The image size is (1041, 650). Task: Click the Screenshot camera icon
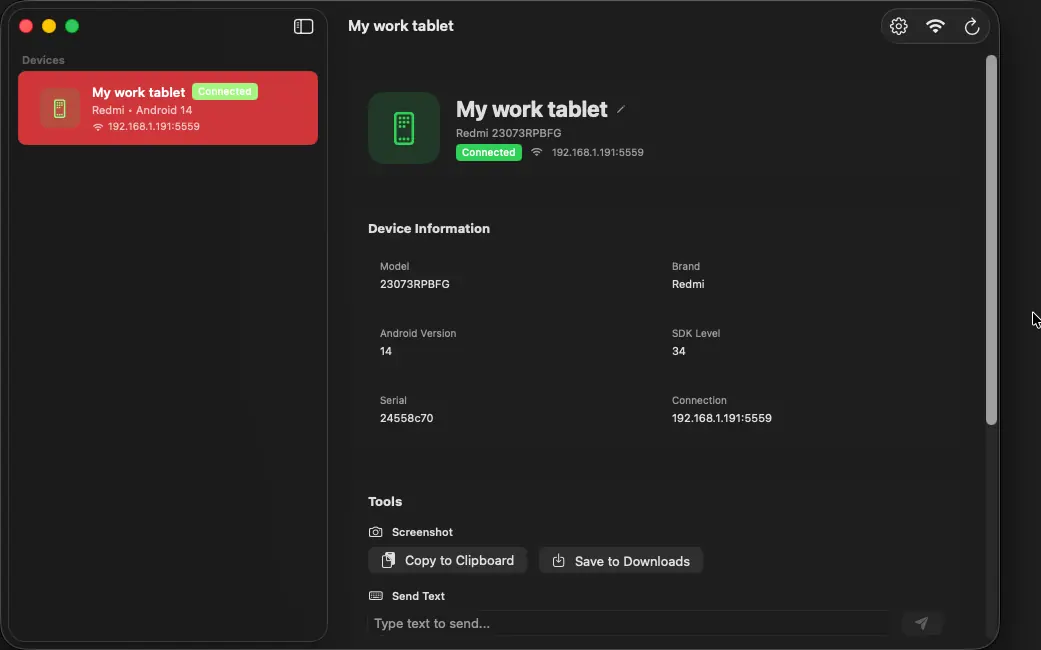click(376, 532)
